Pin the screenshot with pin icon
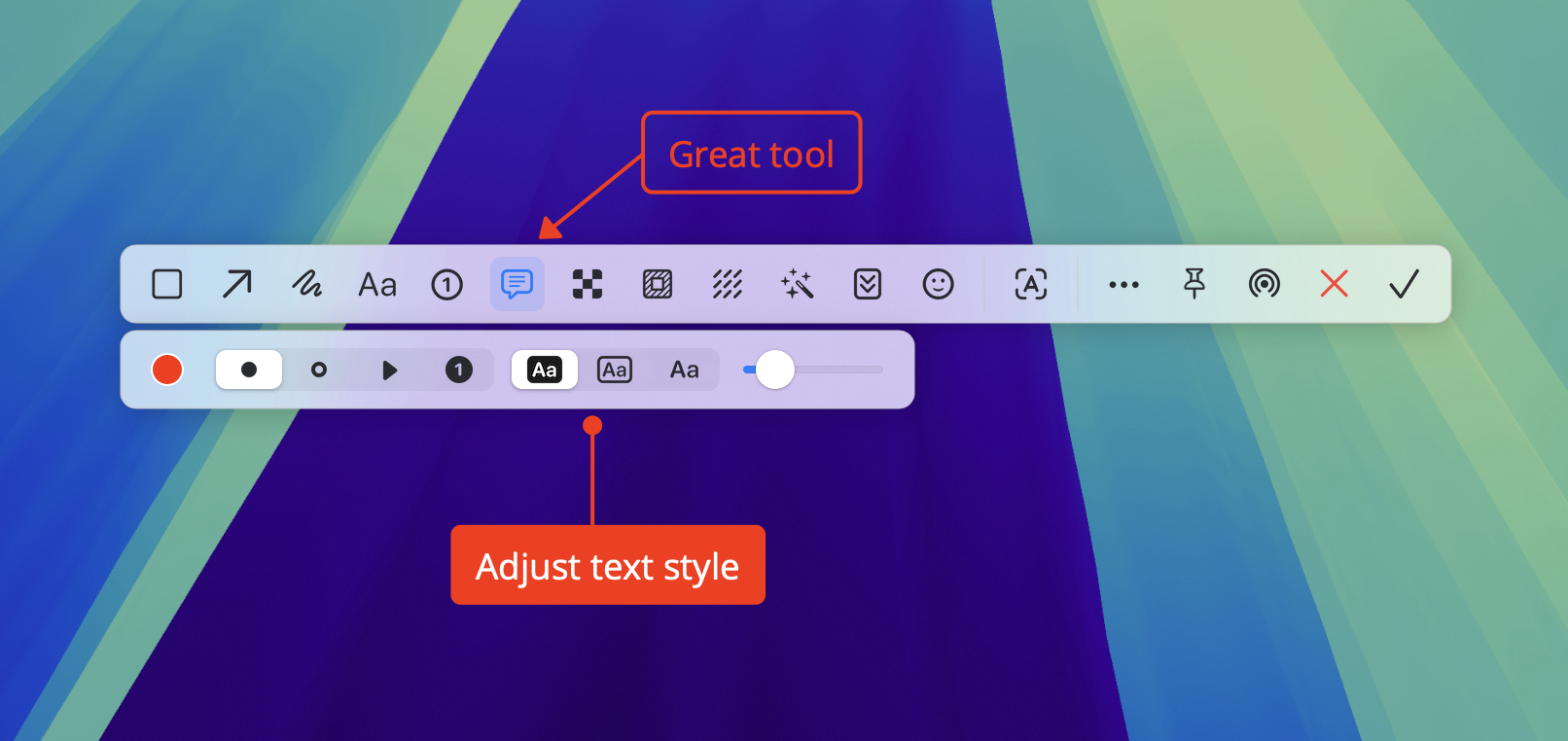Image resolution: width=1568 pixels, height=741 pixels. 1194,284
